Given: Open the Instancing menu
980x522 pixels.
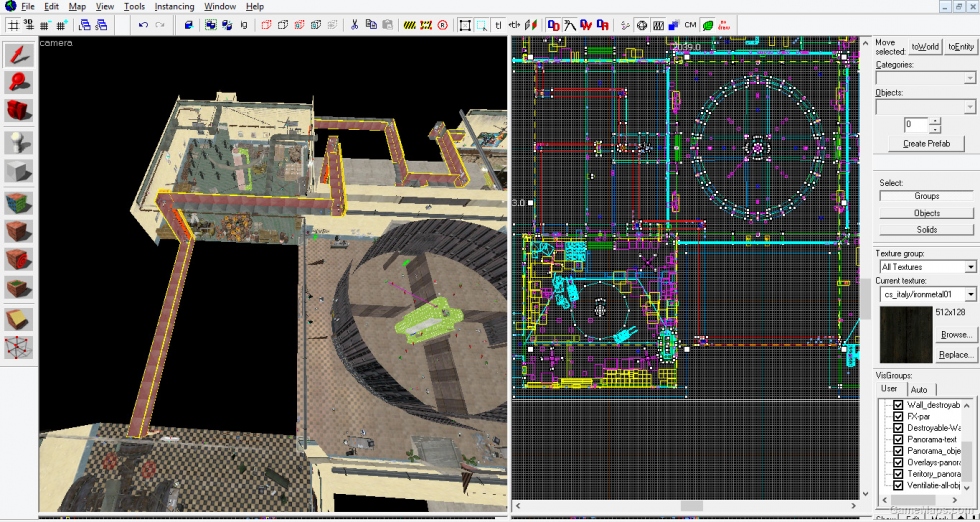Looking at the screenshot, I should [x=174, y=6].
